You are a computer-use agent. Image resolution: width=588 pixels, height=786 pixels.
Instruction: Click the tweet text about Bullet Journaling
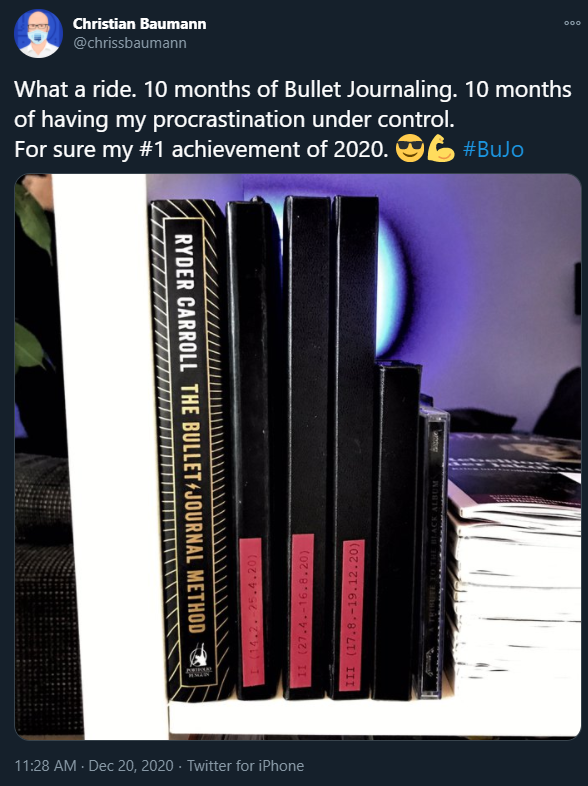(293, 119)
